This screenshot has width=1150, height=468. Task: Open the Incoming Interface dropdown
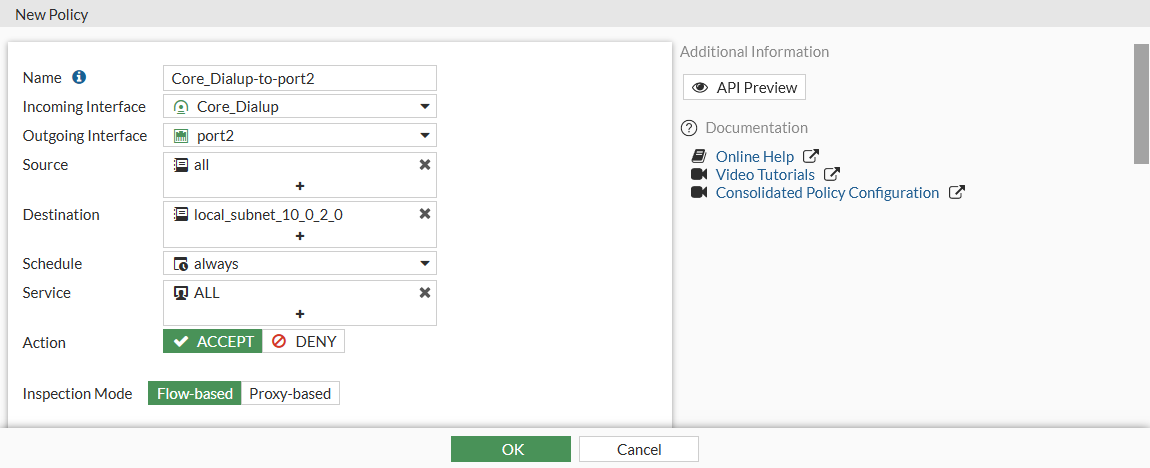pyautogui.click(x=300, y=106)
